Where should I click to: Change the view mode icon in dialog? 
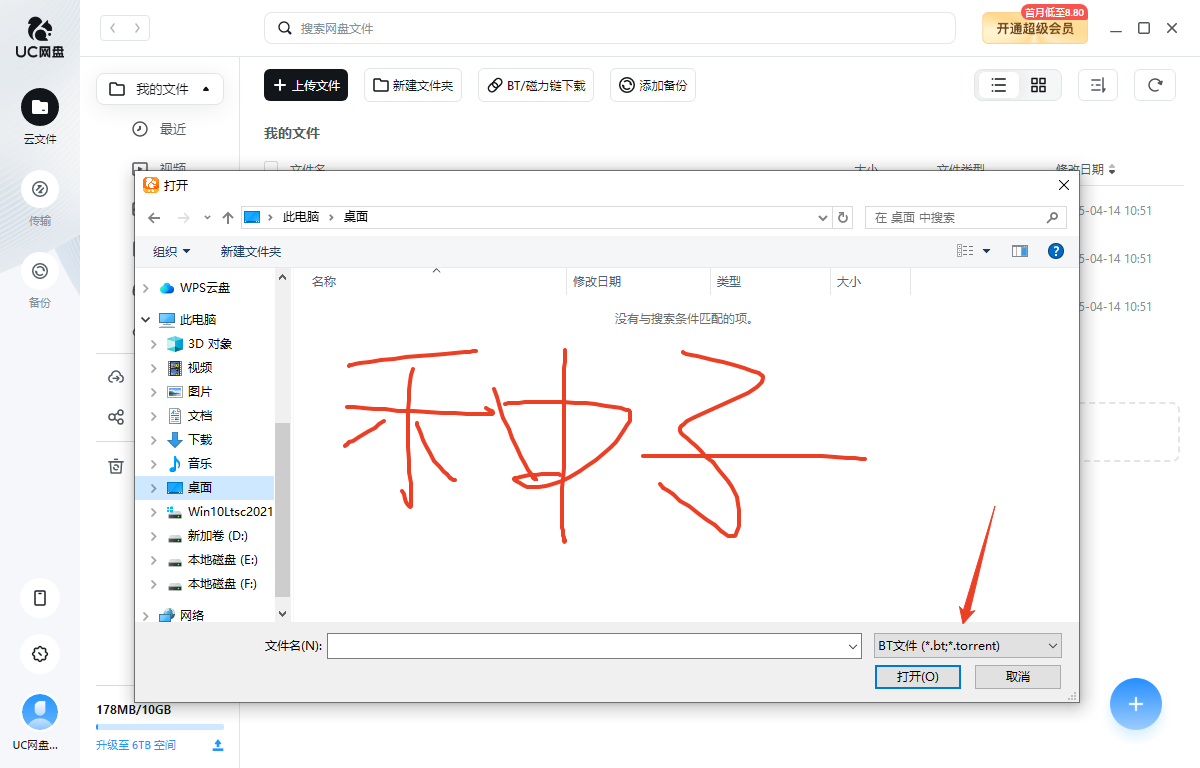coord(965,251)
